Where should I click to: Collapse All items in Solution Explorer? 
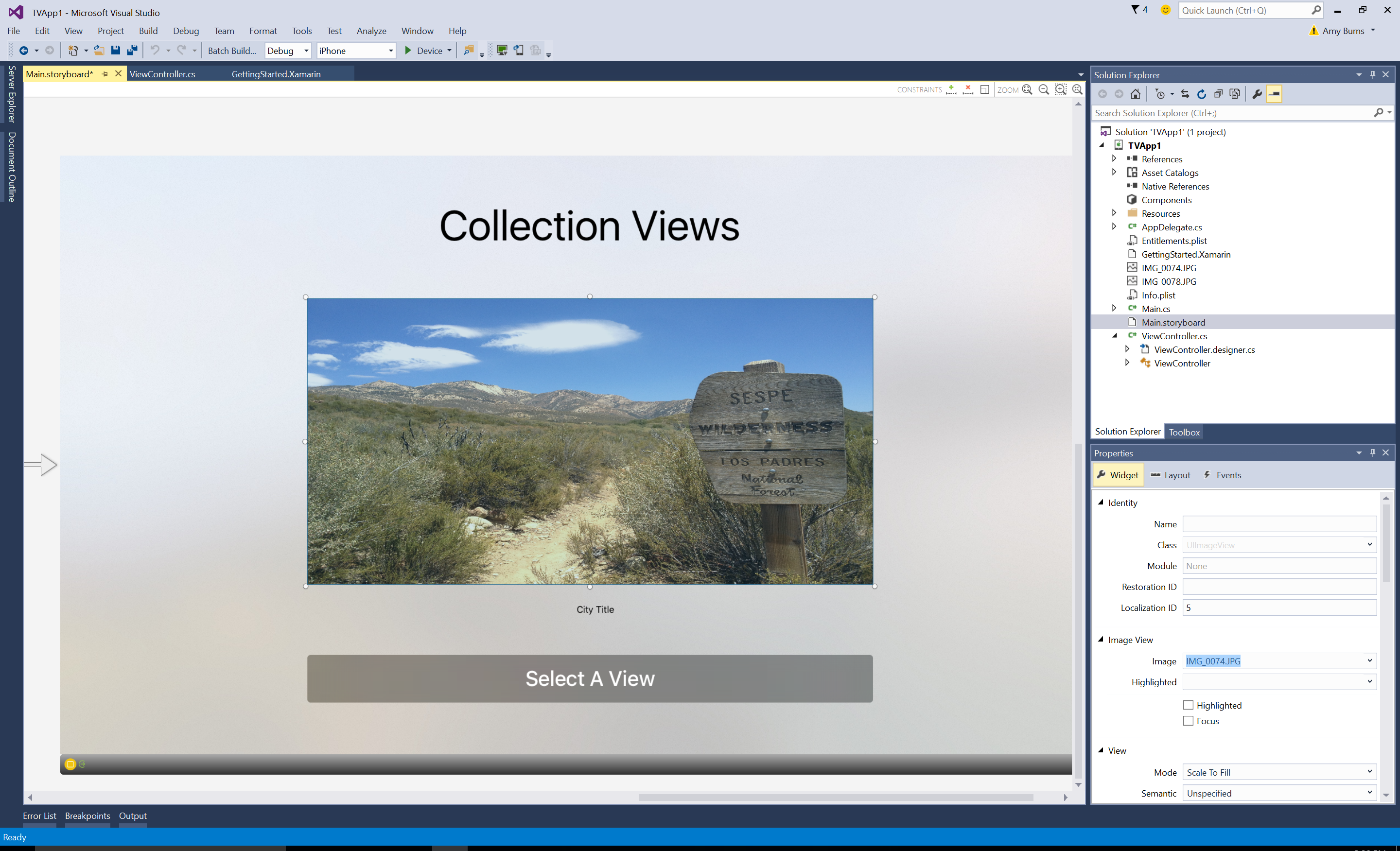[1219, 94]
